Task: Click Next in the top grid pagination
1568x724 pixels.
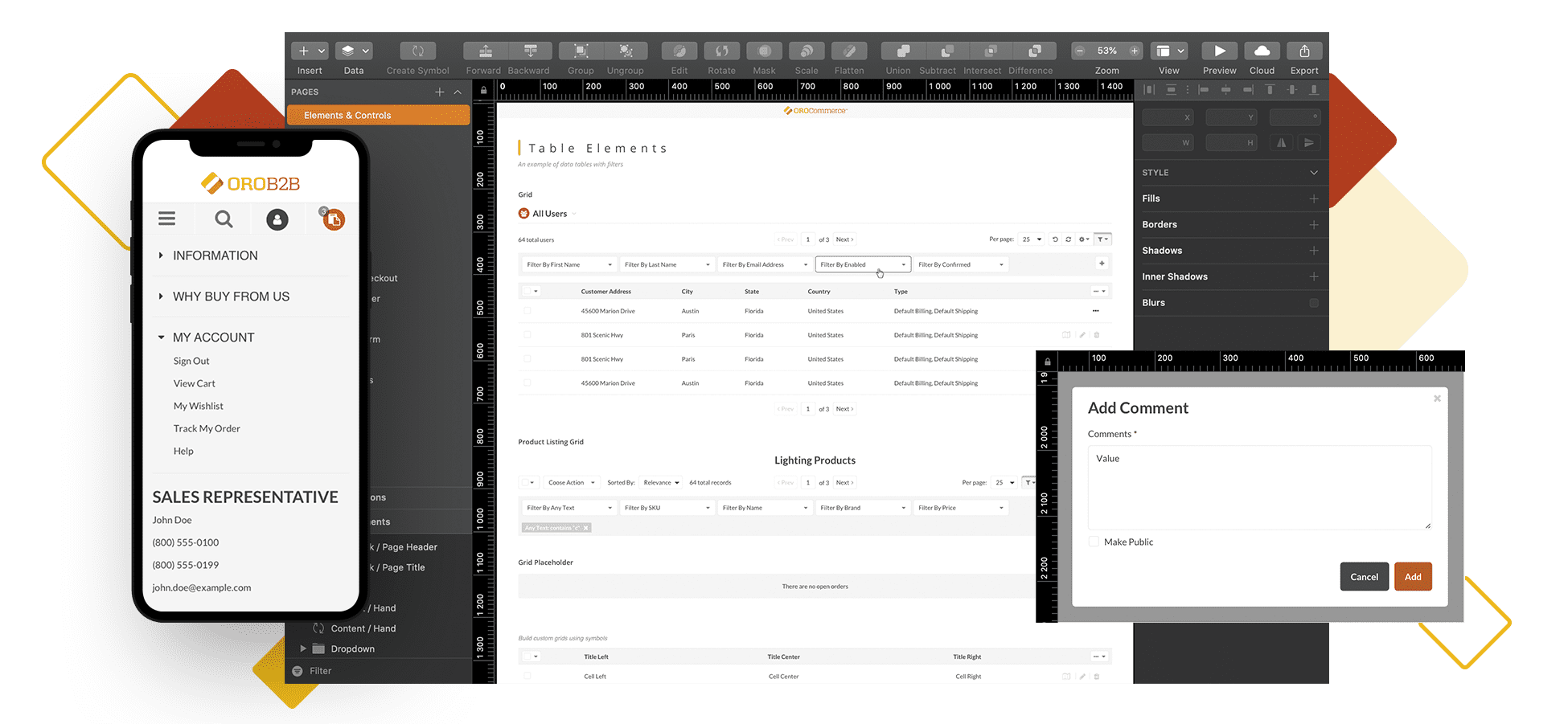Action: [x=844, y=239]
